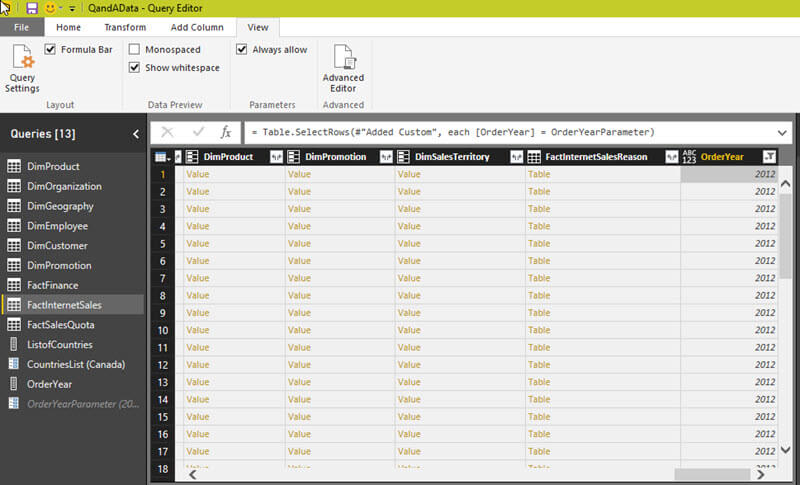Switch to the Transform tab
Image resolution: width=800 pixels, height=485 pixels.
125,28
